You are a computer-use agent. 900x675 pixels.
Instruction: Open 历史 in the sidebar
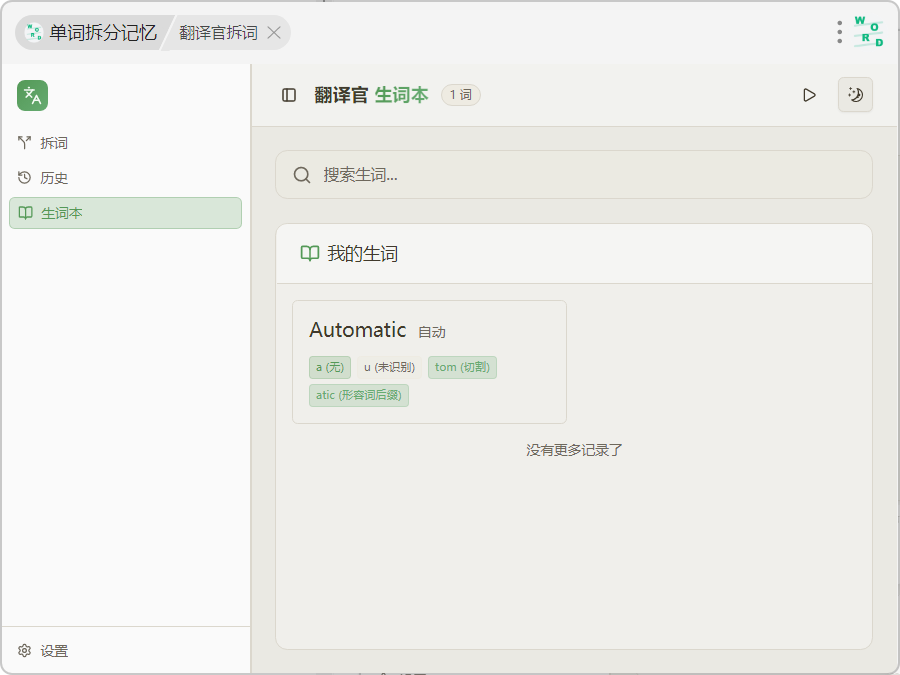[54, 178]
